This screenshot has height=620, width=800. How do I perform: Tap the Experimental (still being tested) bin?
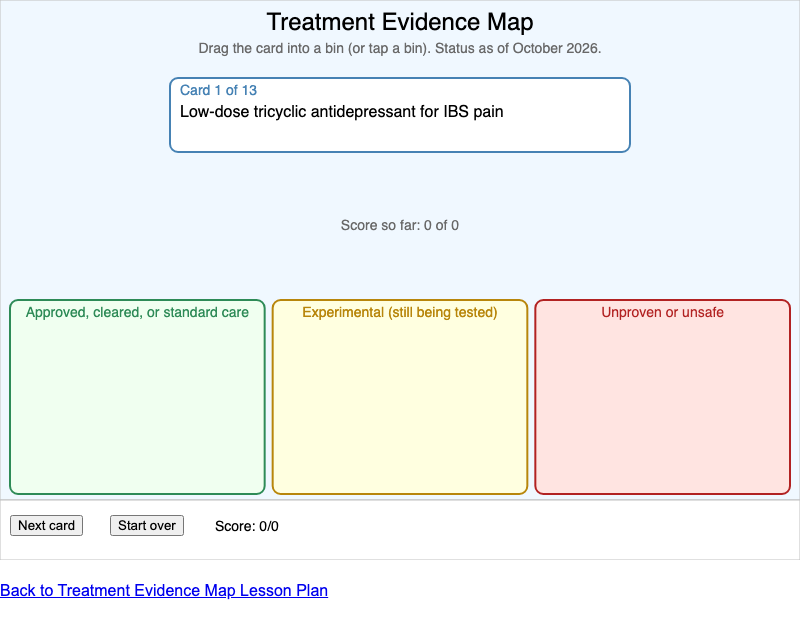(x=400, y=397)
